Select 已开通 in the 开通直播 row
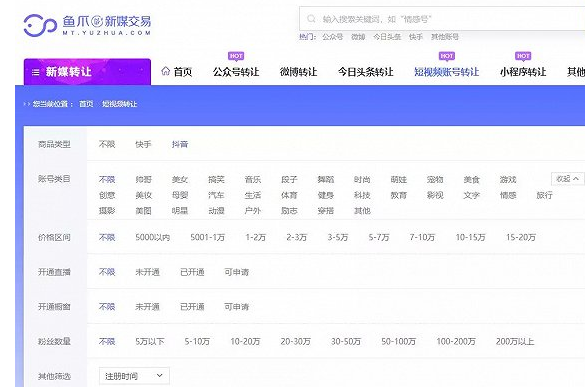This screenshot has width=585, height=387. pyautogui.click(x=192, y=272)
